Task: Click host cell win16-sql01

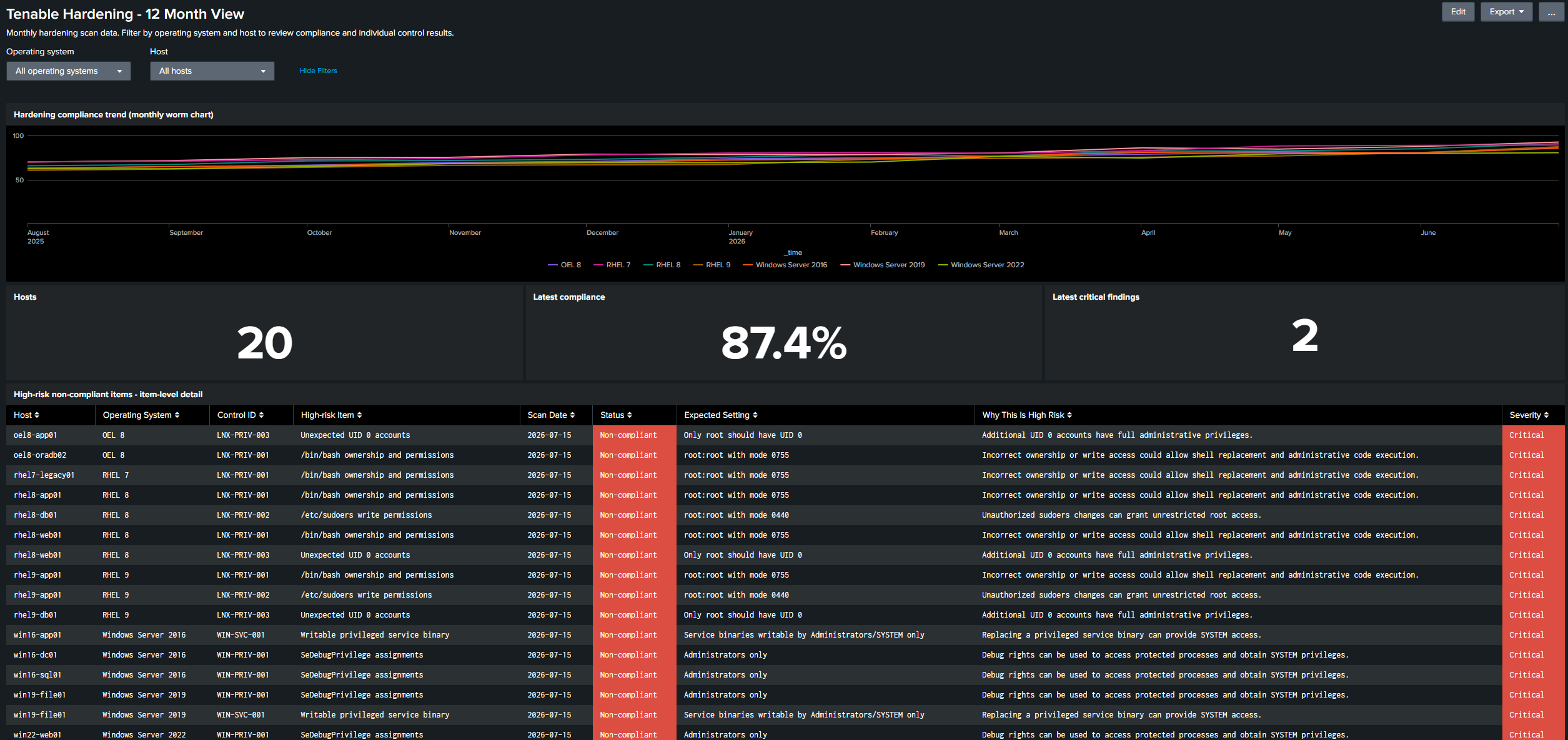Action: (x=37, y=675)
